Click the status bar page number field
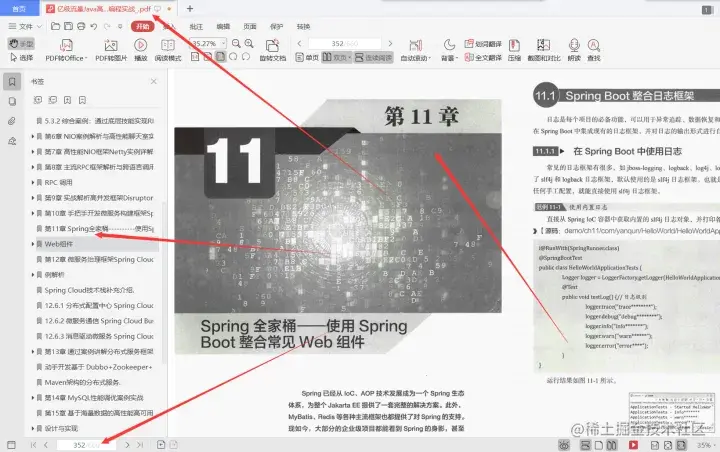 coord(86,445)
